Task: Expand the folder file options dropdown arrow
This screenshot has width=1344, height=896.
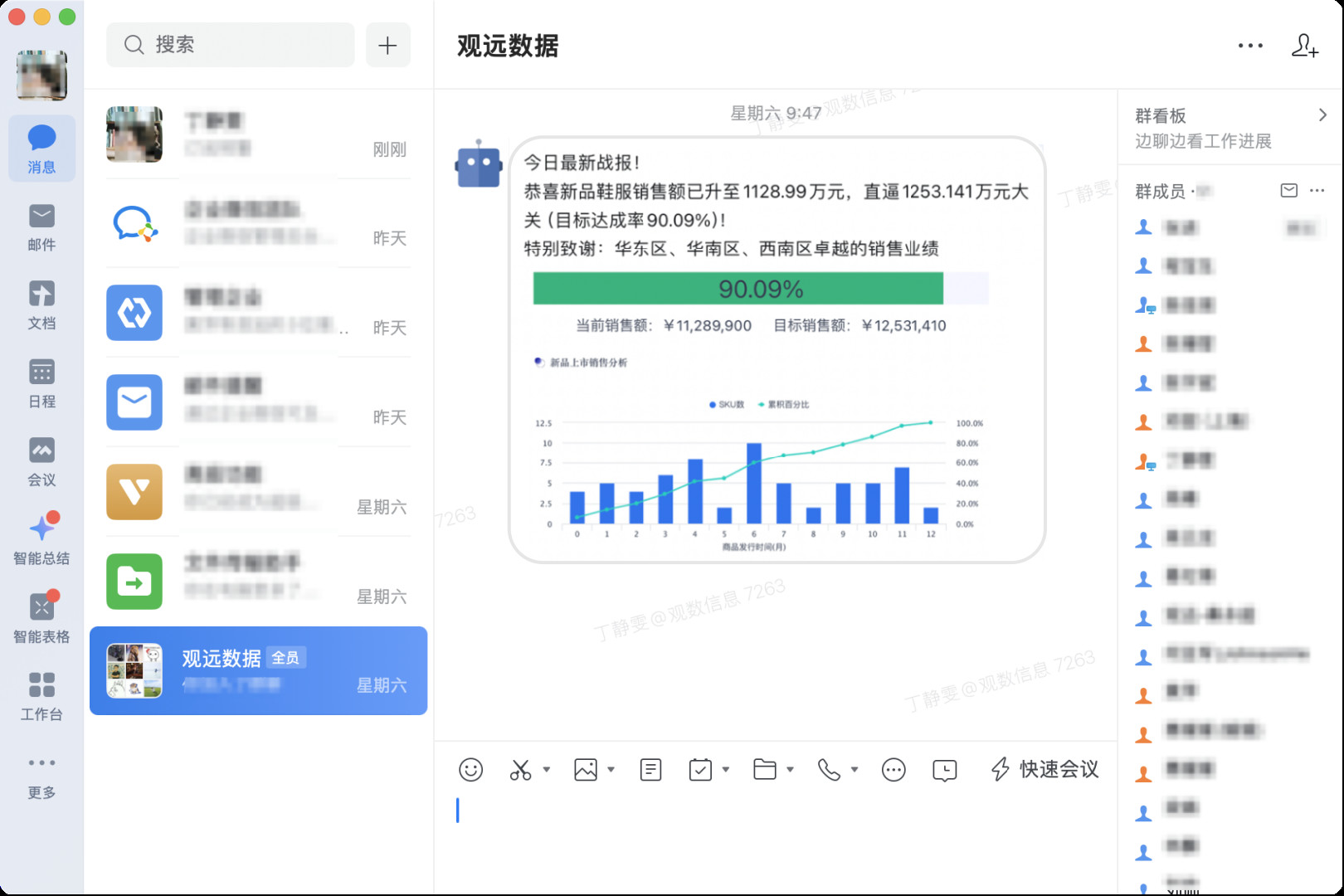Action: coord(790,770)
